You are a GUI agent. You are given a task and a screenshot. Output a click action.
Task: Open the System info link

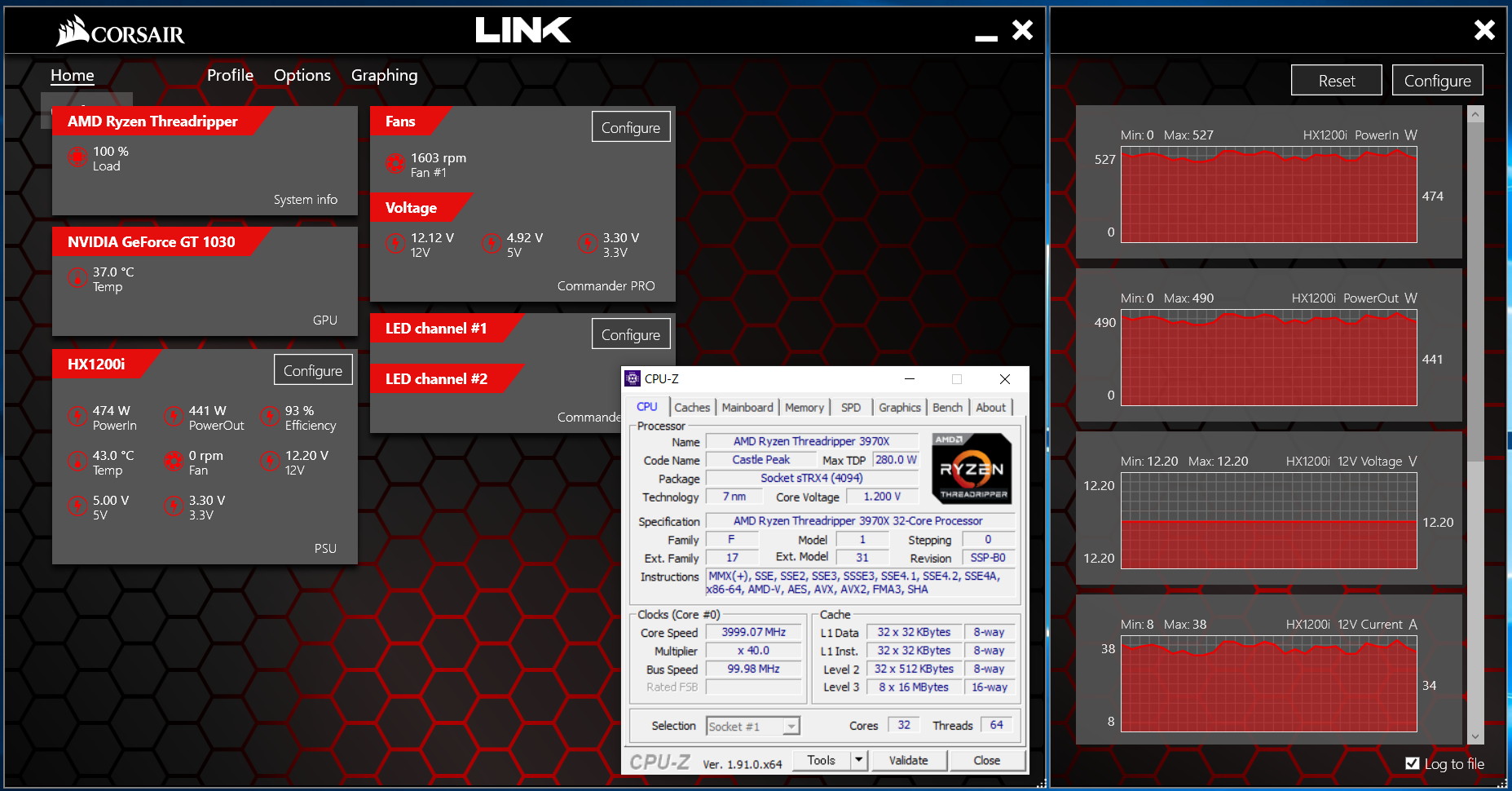tap(306, 199)
